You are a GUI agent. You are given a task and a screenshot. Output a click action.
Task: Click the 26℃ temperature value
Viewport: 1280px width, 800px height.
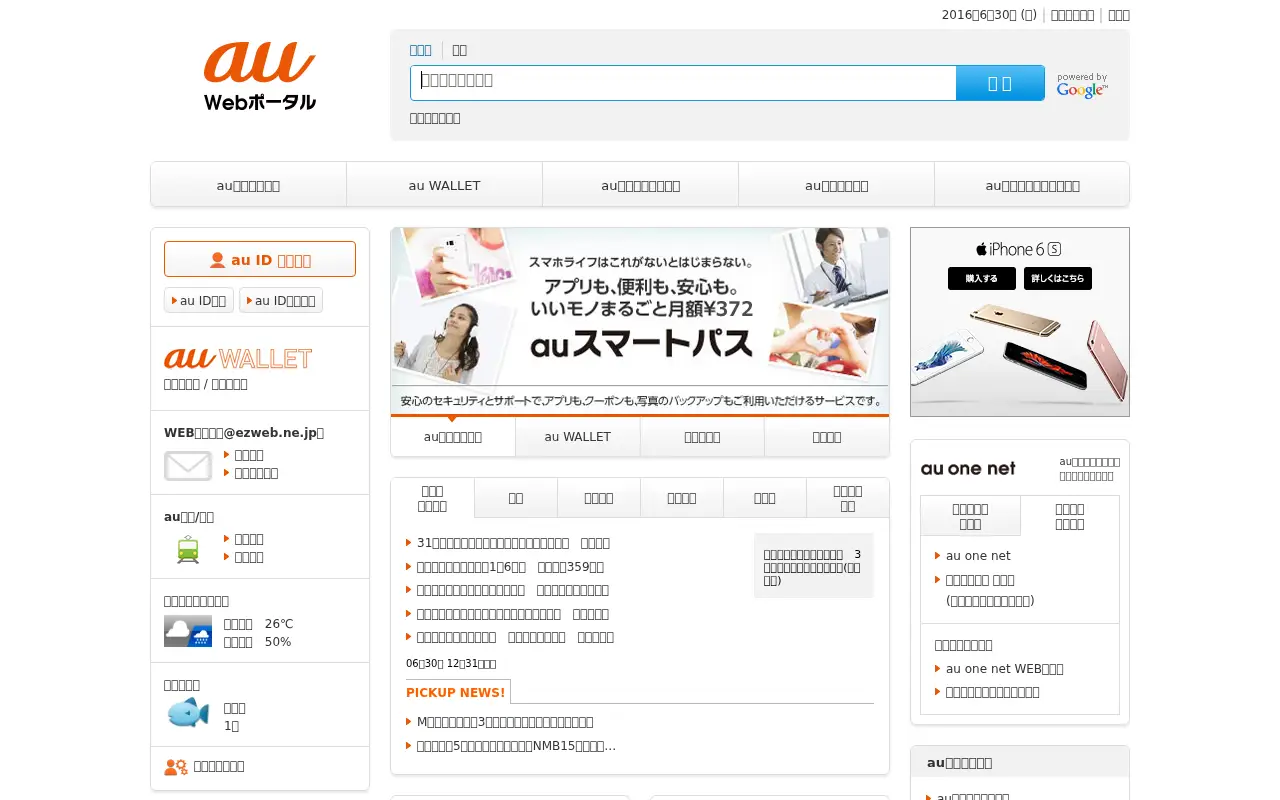(279, 624)
